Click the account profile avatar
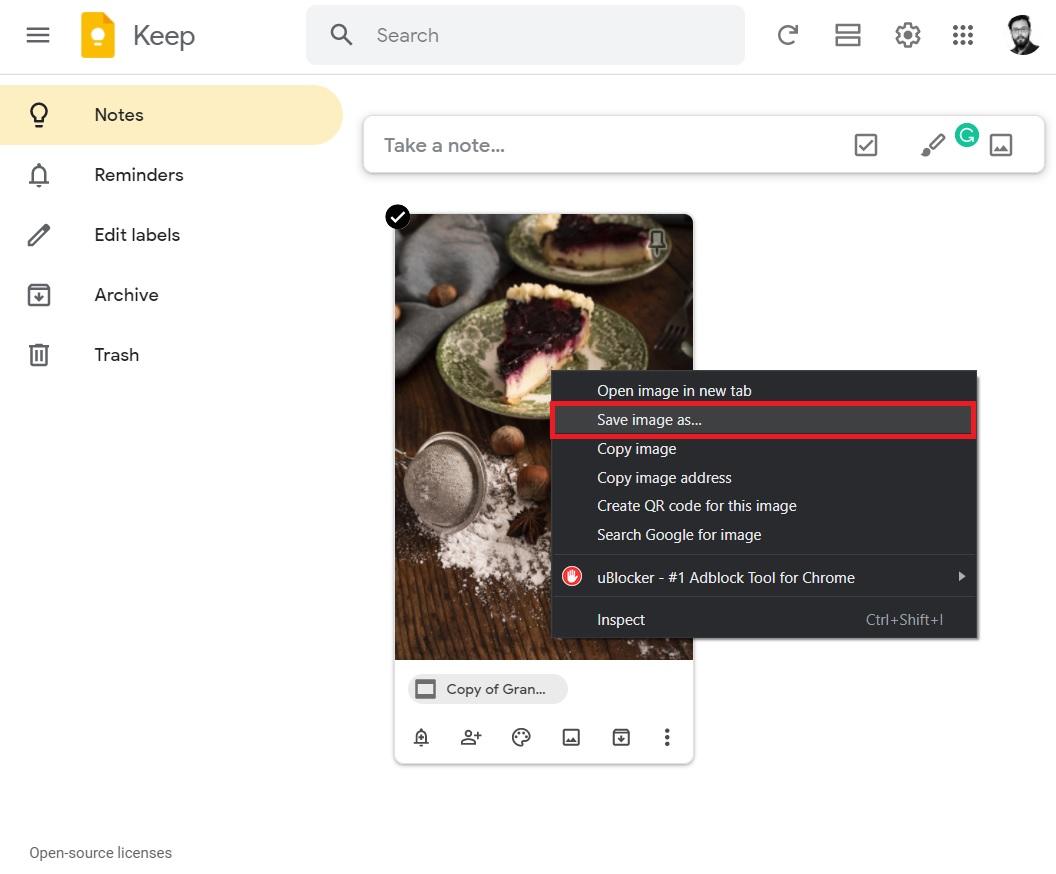Image resolution: width=1056 pixels, height=874 pixels. point(1023,35)
